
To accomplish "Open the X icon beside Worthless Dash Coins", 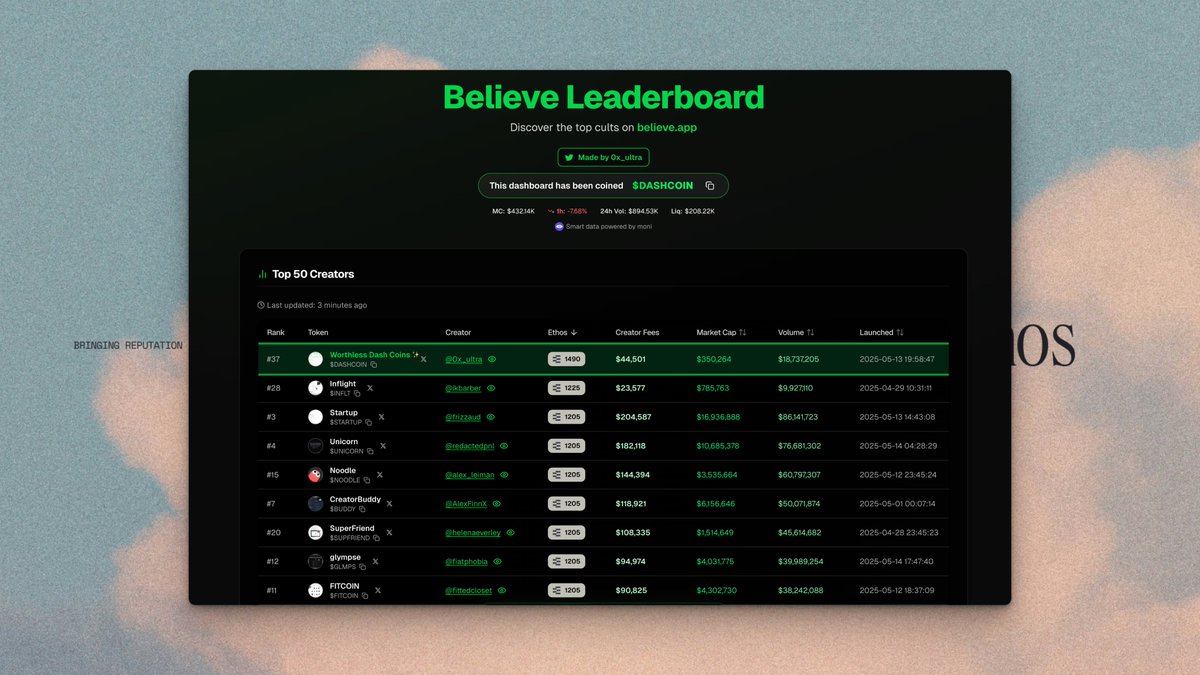I will [423, 359].
